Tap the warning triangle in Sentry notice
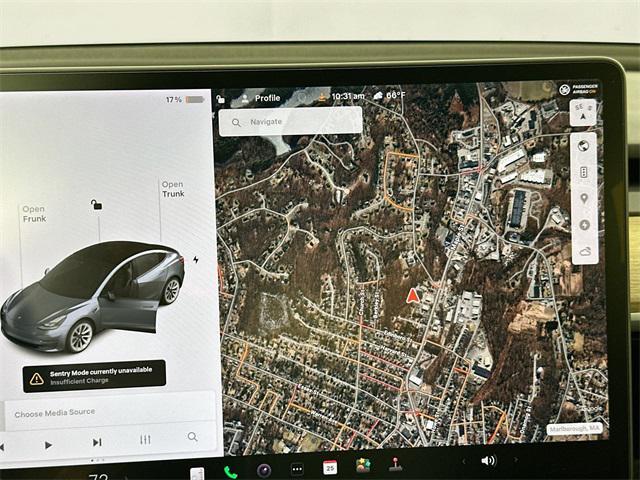Screen dimensions: 640x480 37,379
